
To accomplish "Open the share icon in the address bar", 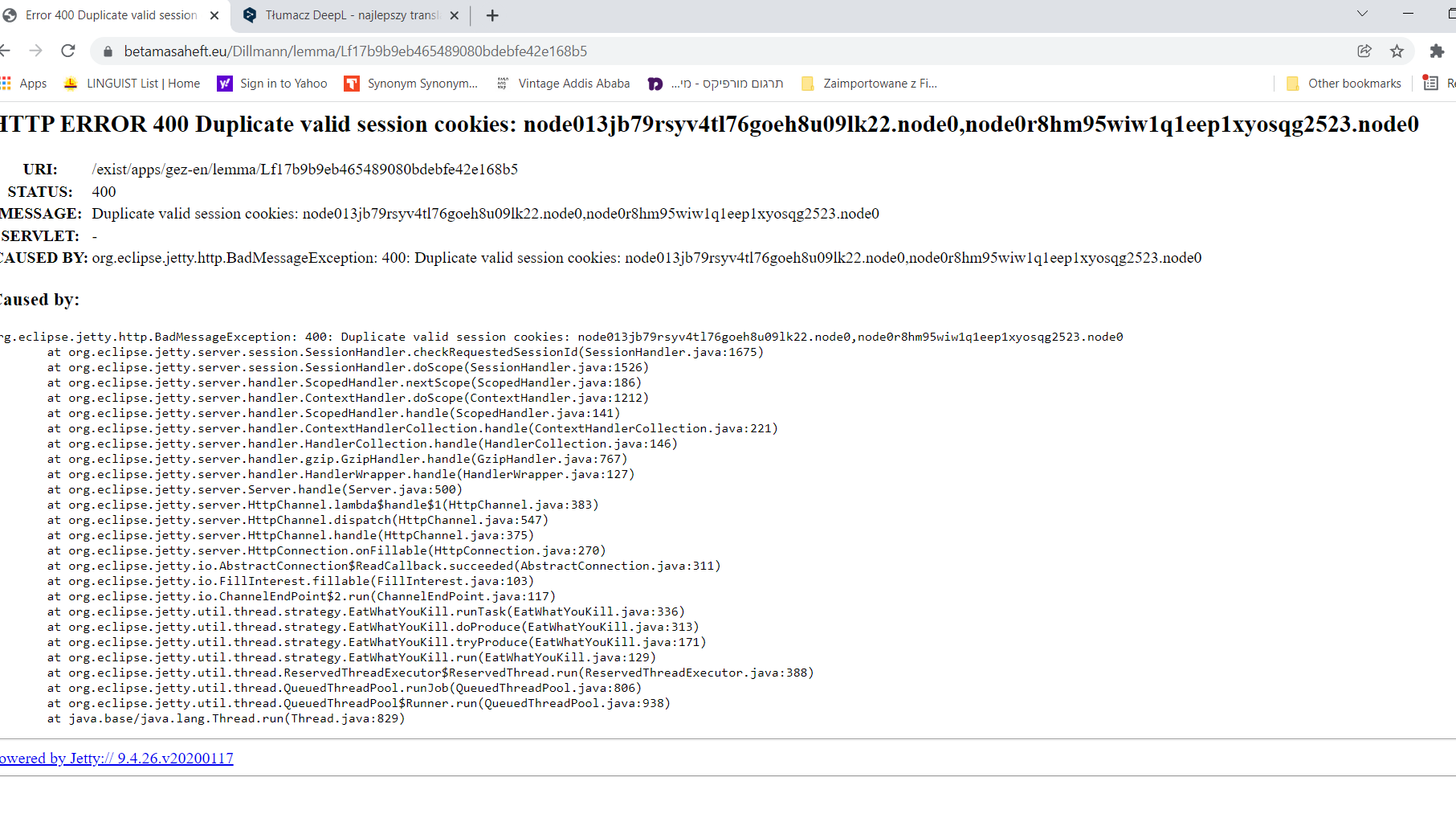I will pos(1364,51).
